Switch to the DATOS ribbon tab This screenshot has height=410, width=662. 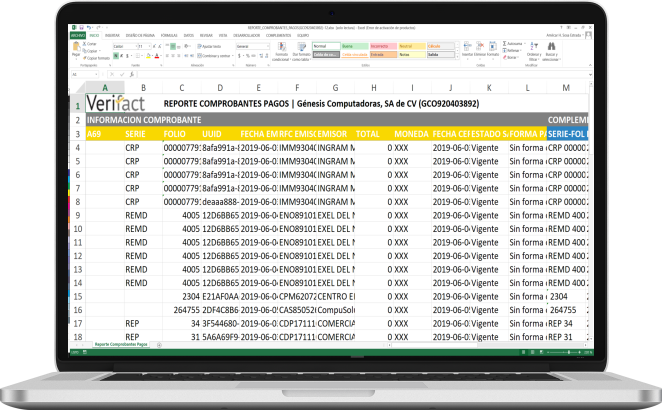click(x=189, y=35)
